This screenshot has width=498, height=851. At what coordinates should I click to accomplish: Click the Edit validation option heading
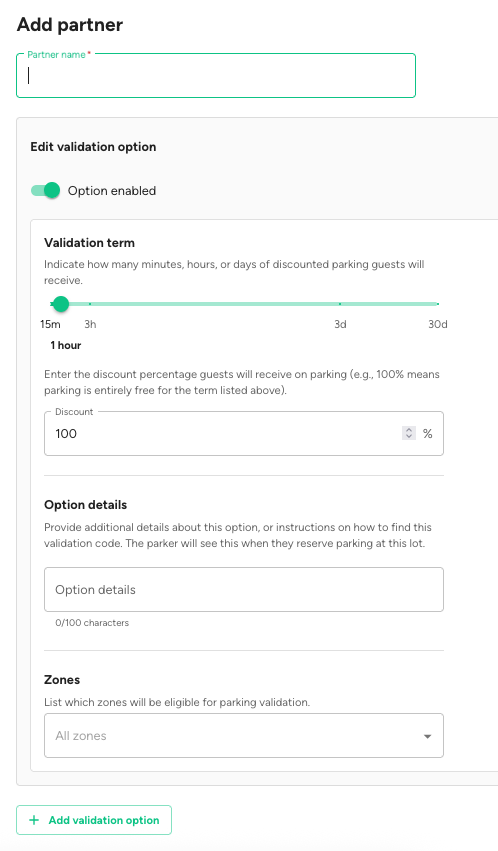click(x=93, y=147)
